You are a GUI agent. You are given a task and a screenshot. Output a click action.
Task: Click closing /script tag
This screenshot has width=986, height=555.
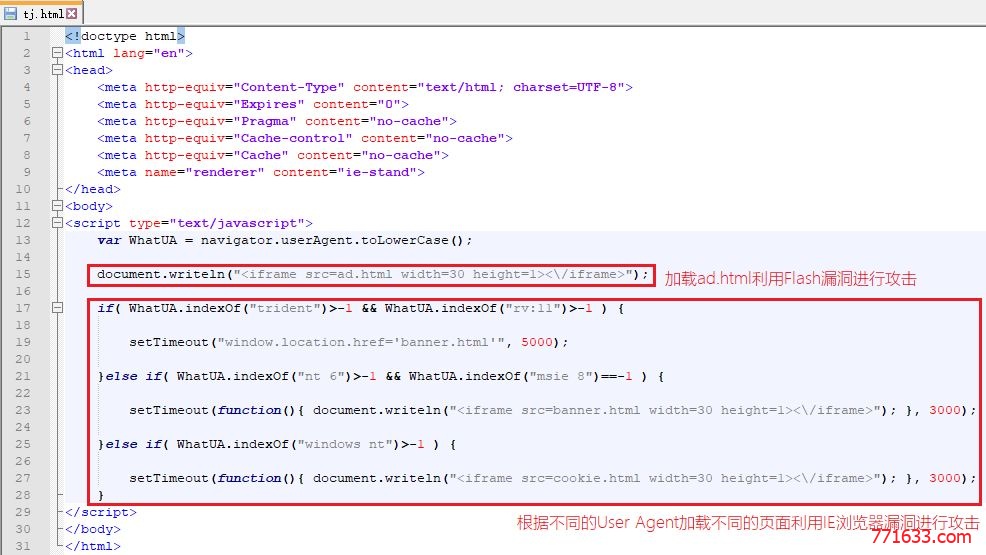(x=101, y=512)
